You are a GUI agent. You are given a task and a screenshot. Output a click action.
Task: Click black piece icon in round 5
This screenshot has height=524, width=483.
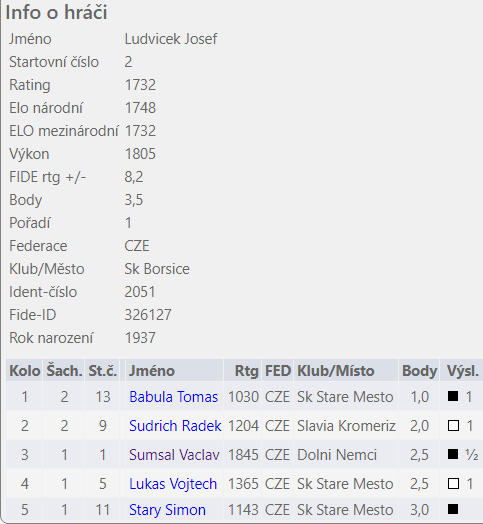(453, 509)
